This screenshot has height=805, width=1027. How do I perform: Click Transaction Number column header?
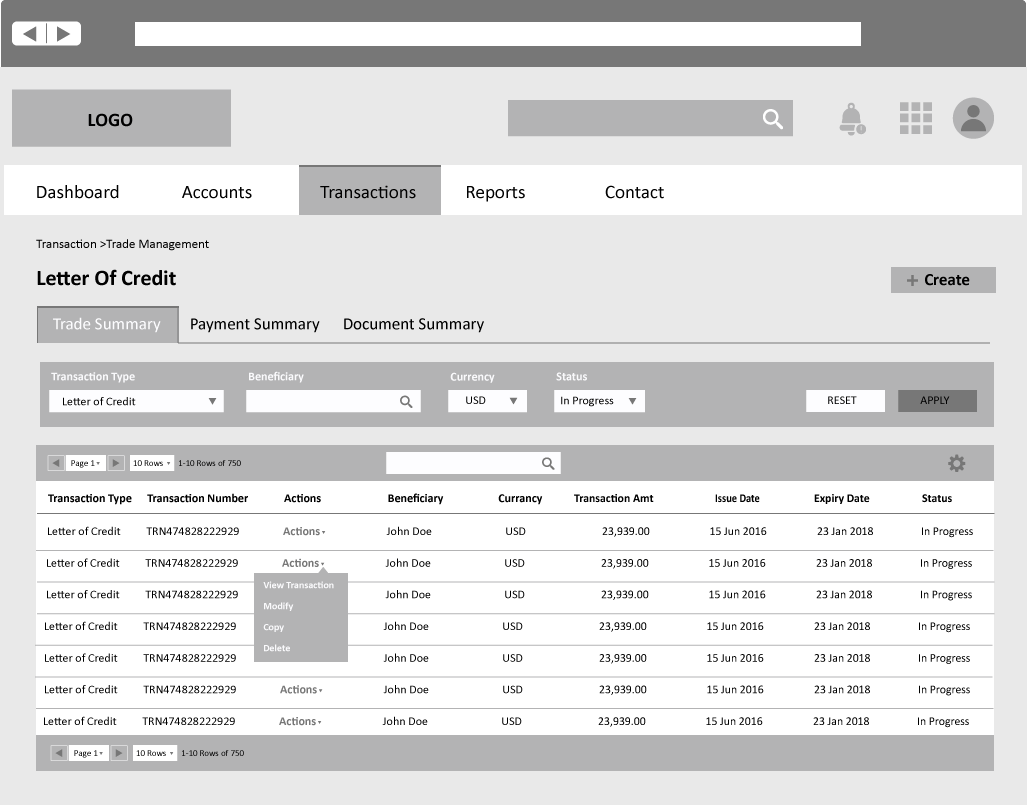(197, 498)
